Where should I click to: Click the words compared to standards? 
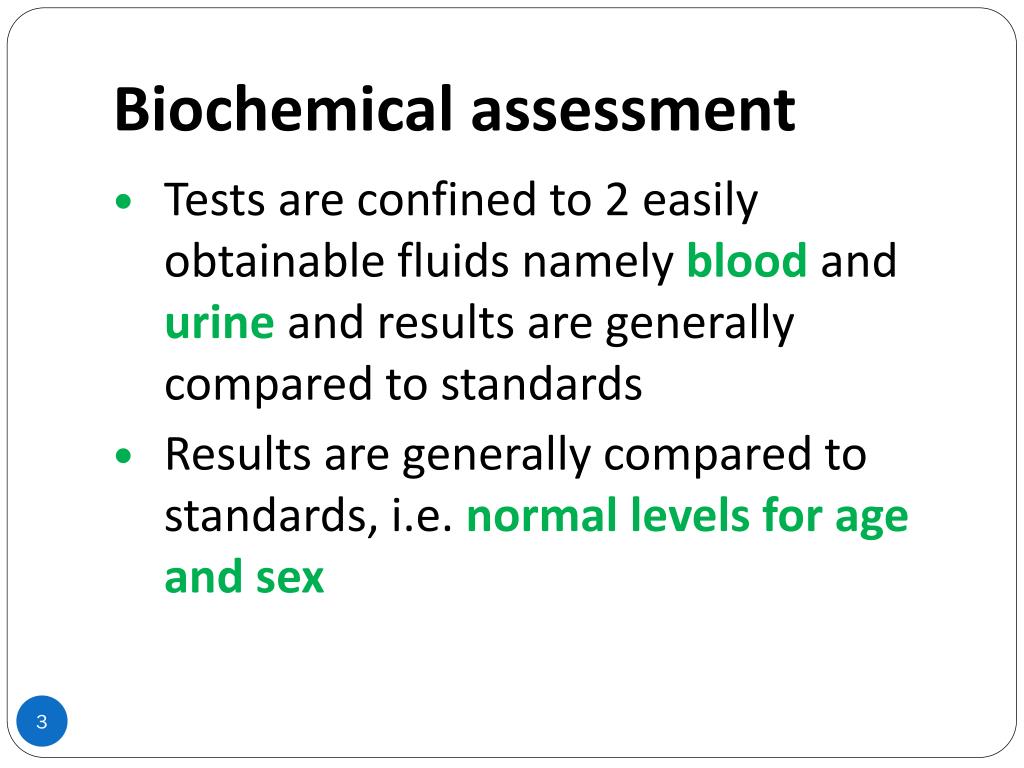click(404, 385)
